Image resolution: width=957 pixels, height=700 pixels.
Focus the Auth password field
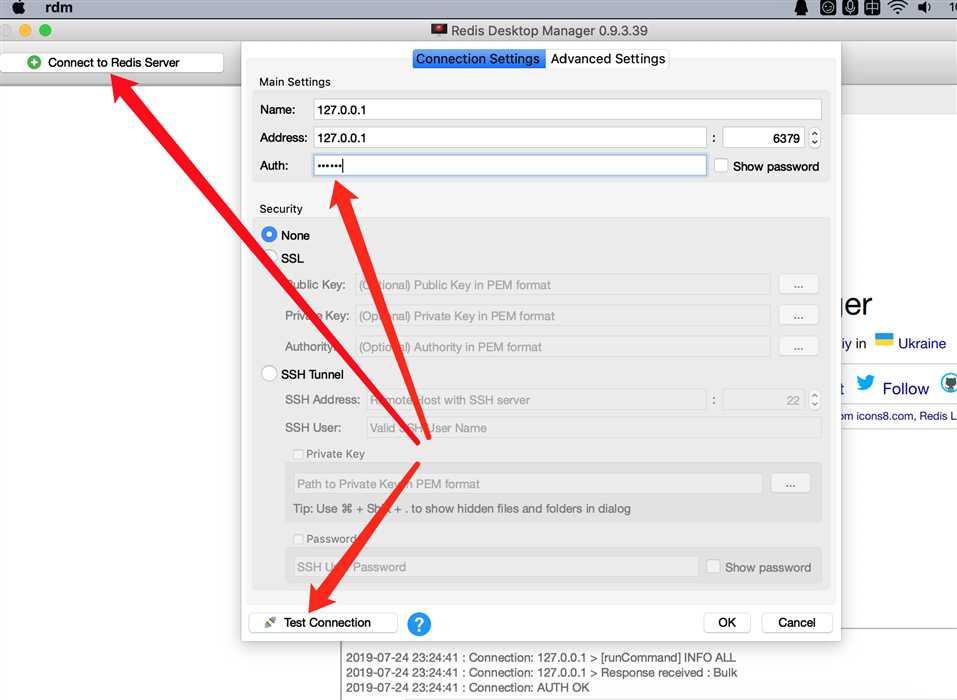(x=510, y=165)
